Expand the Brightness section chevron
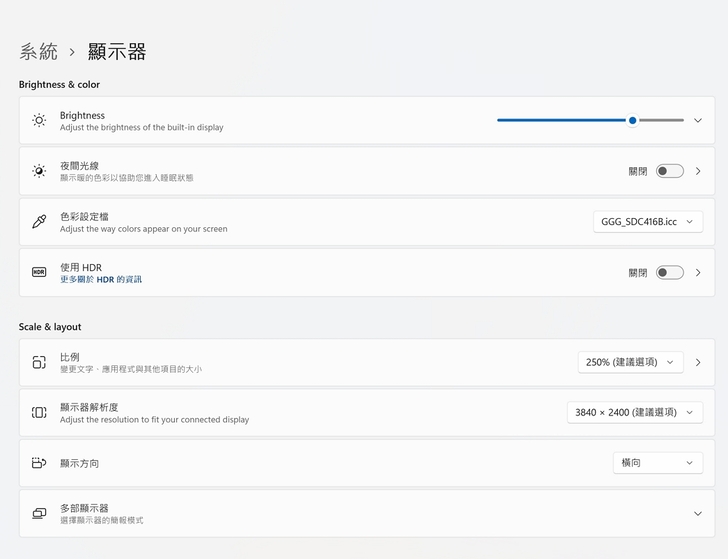 [698, 121]
